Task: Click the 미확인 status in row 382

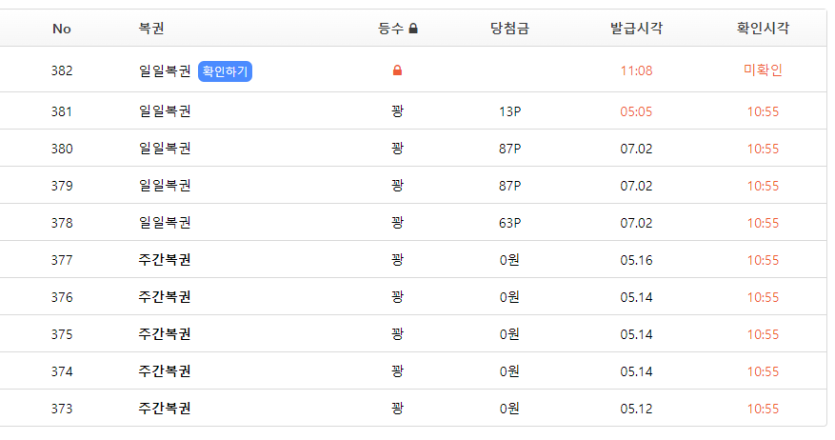Action: point(763,70)
